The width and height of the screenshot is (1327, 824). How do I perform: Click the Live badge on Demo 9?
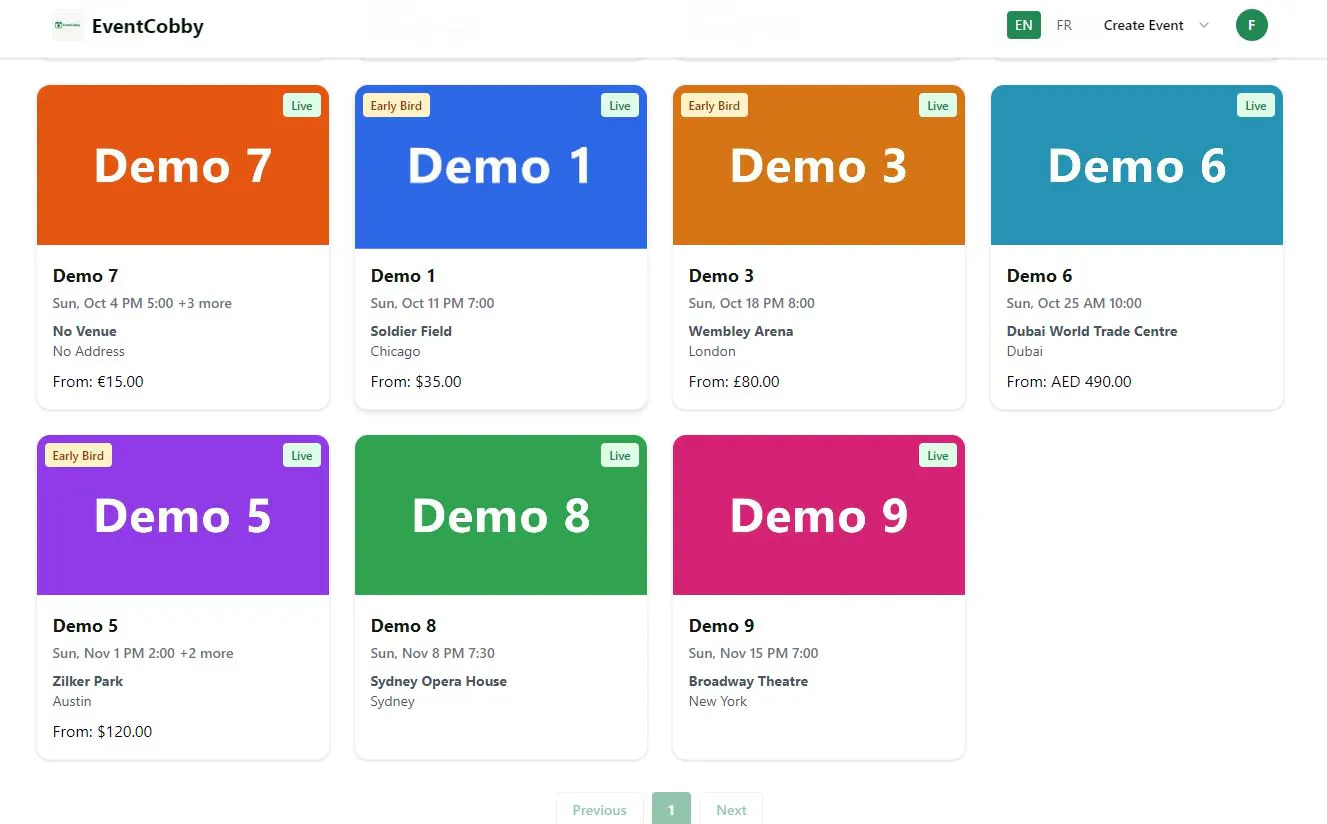coord(938,456)
